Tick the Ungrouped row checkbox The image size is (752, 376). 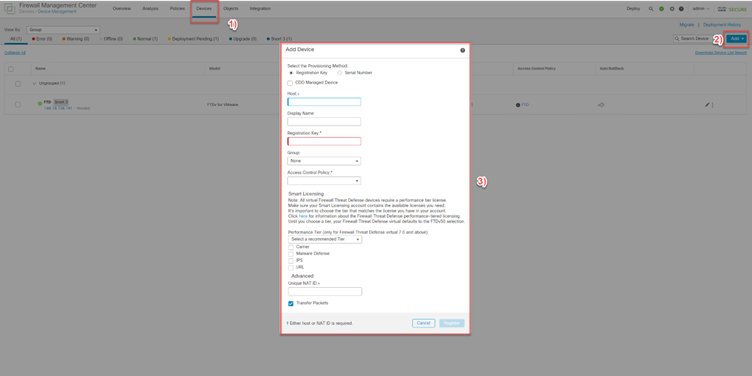coord(18,83)
